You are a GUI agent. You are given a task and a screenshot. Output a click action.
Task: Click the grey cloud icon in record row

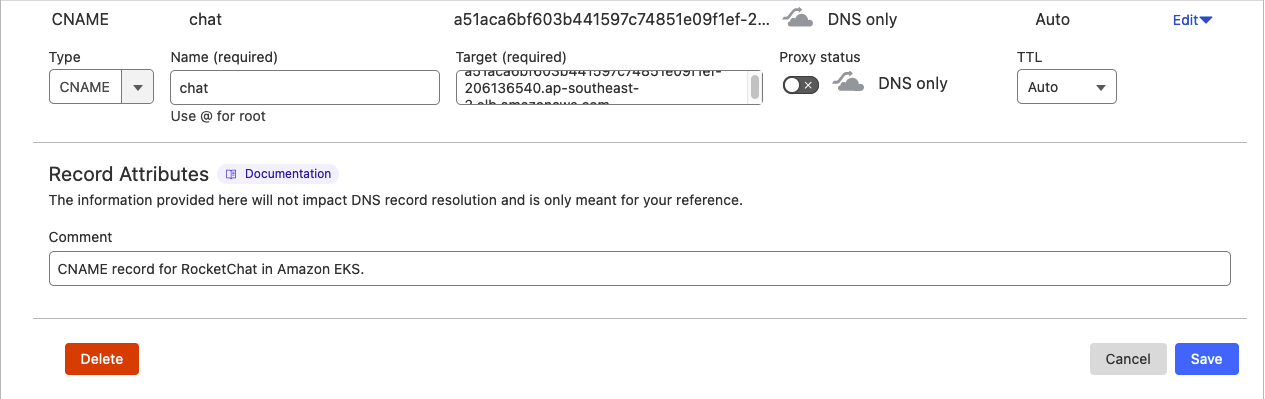click(x=797, y=19)
